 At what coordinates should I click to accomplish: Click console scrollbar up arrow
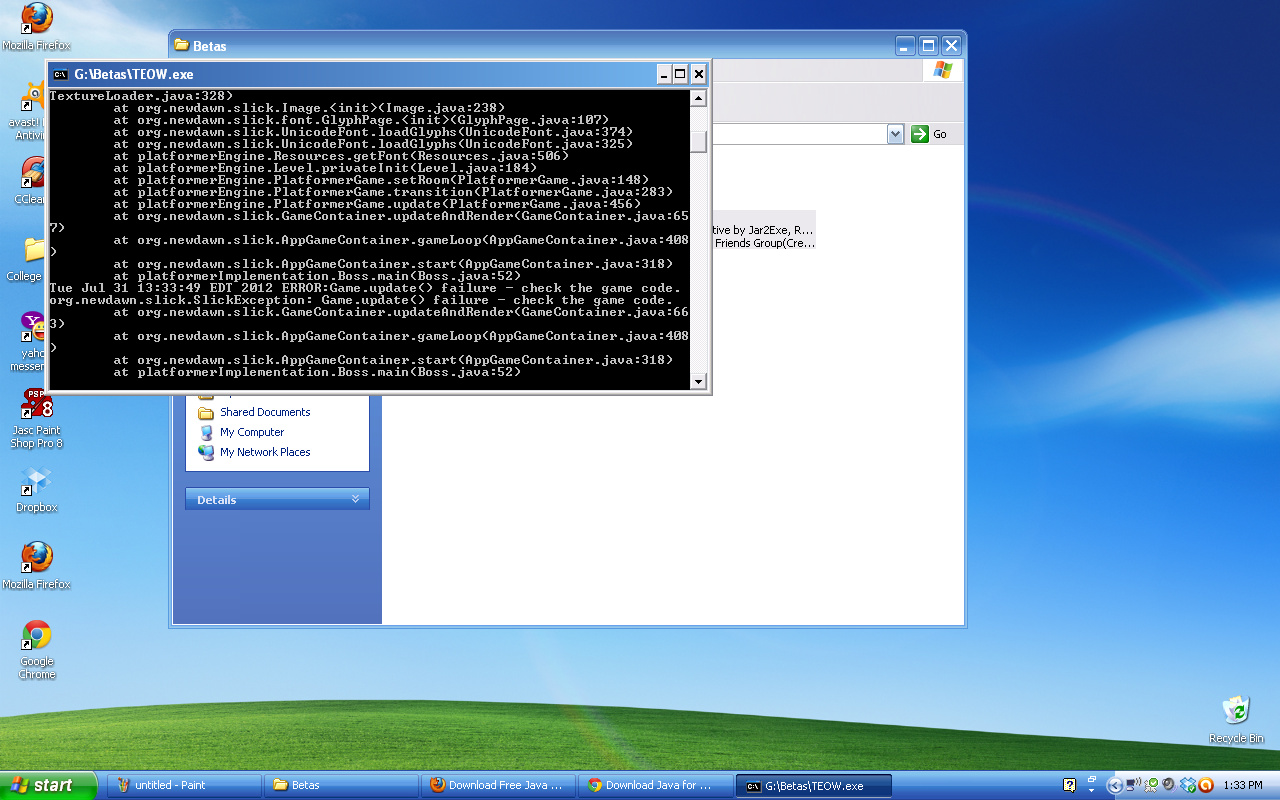(x=698, y=98)
